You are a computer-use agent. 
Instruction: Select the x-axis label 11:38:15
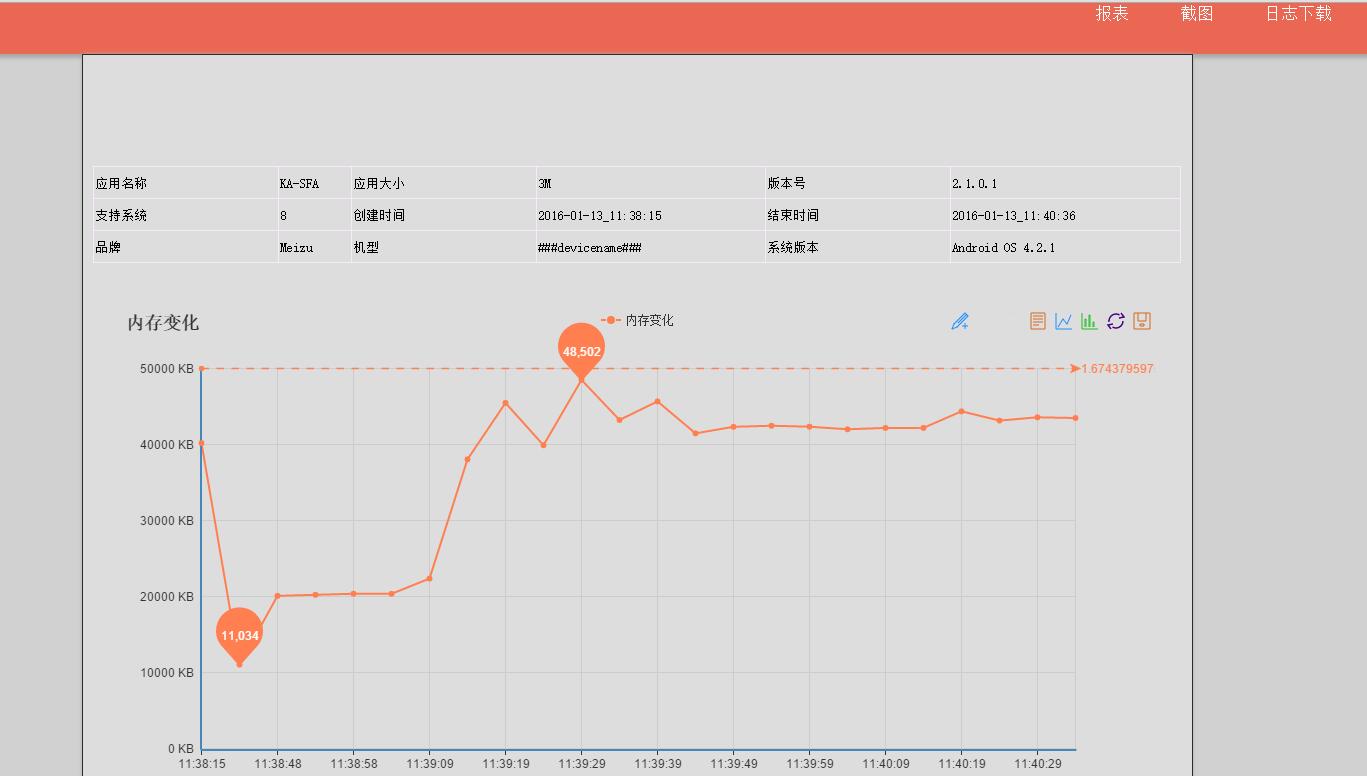pyautogui.click(x=203, y=763)
